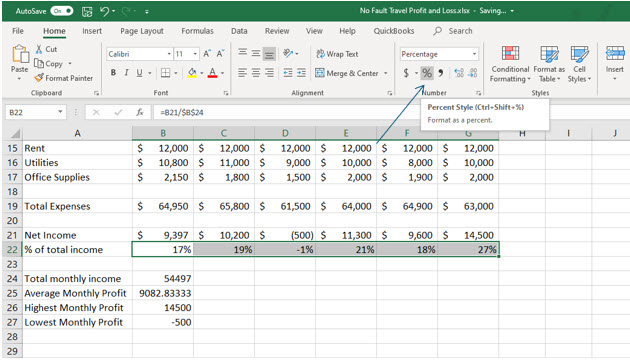Click the Orientation text angle icon
The height and width of the screenshot is (364, 630).
tap(288, 53)
